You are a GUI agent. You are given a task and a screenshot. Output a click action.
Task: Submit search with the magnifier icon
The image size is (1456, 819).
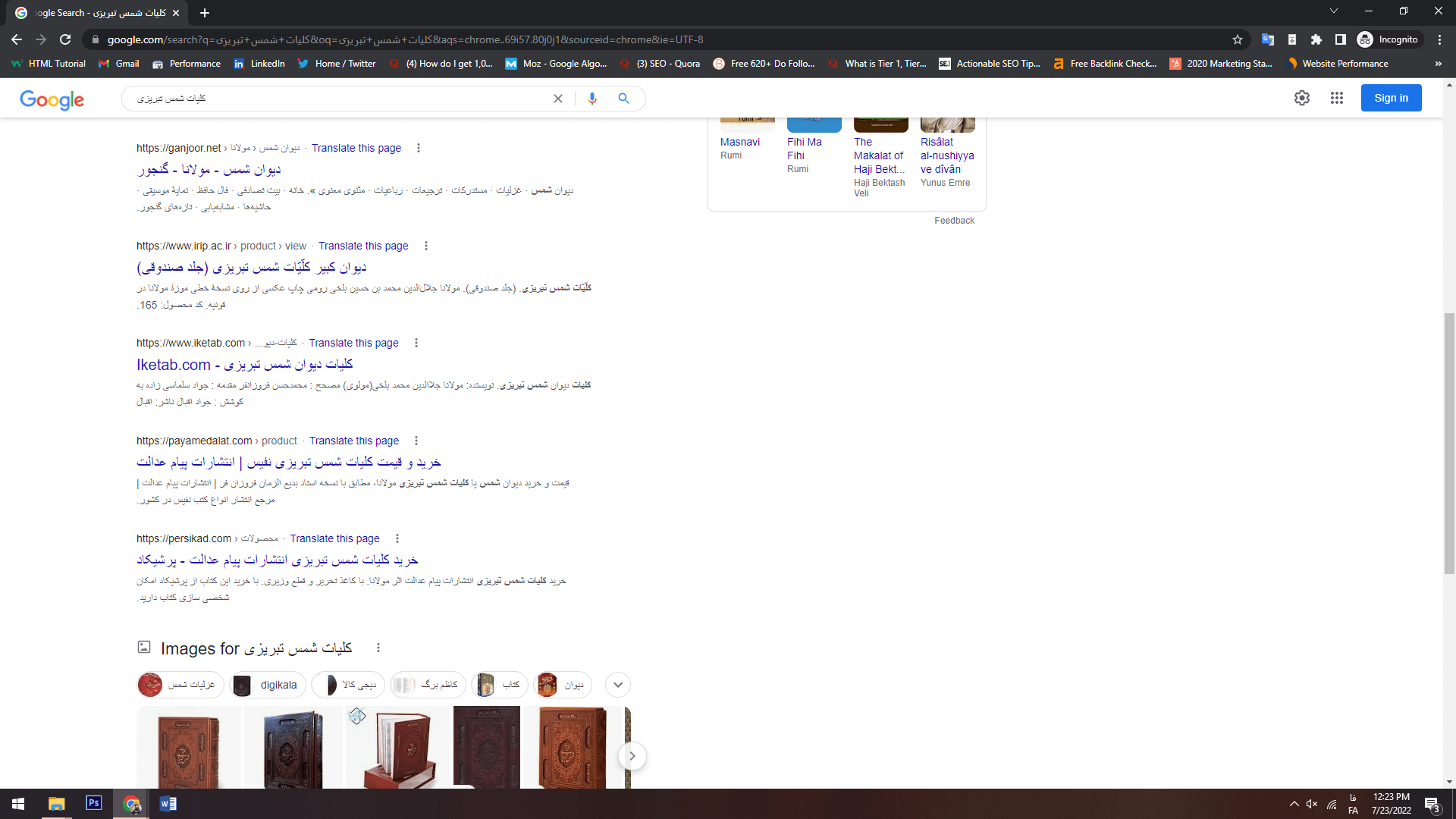[623, 99]
